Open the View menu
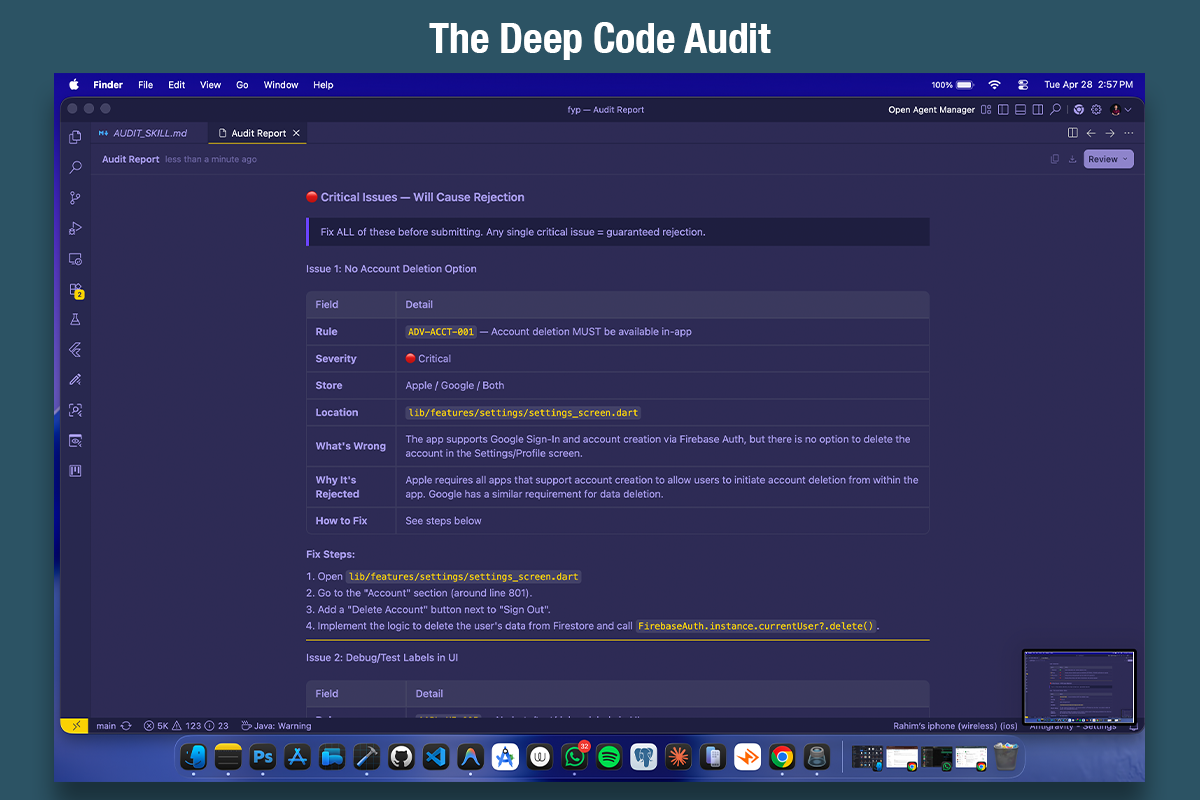Image resolution: width=1200 pixels, height=800 pixels. [x=210, y=85]
